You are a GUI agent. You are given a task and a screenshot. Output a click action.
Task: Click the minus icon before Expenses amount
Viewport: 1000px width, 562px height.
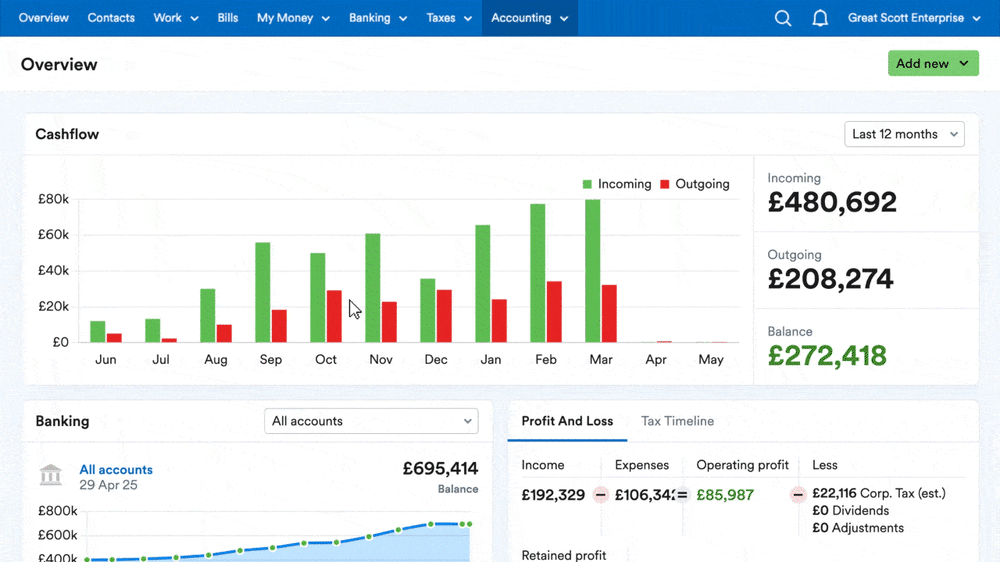coord(600,494)
